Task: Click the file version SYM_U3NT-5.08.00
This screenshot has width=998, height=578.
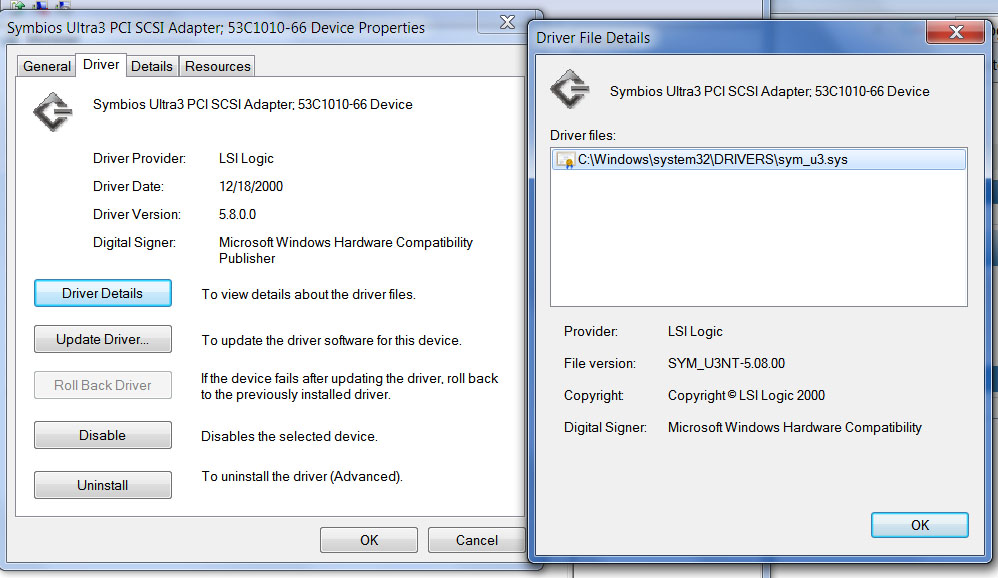Action: 726,363
